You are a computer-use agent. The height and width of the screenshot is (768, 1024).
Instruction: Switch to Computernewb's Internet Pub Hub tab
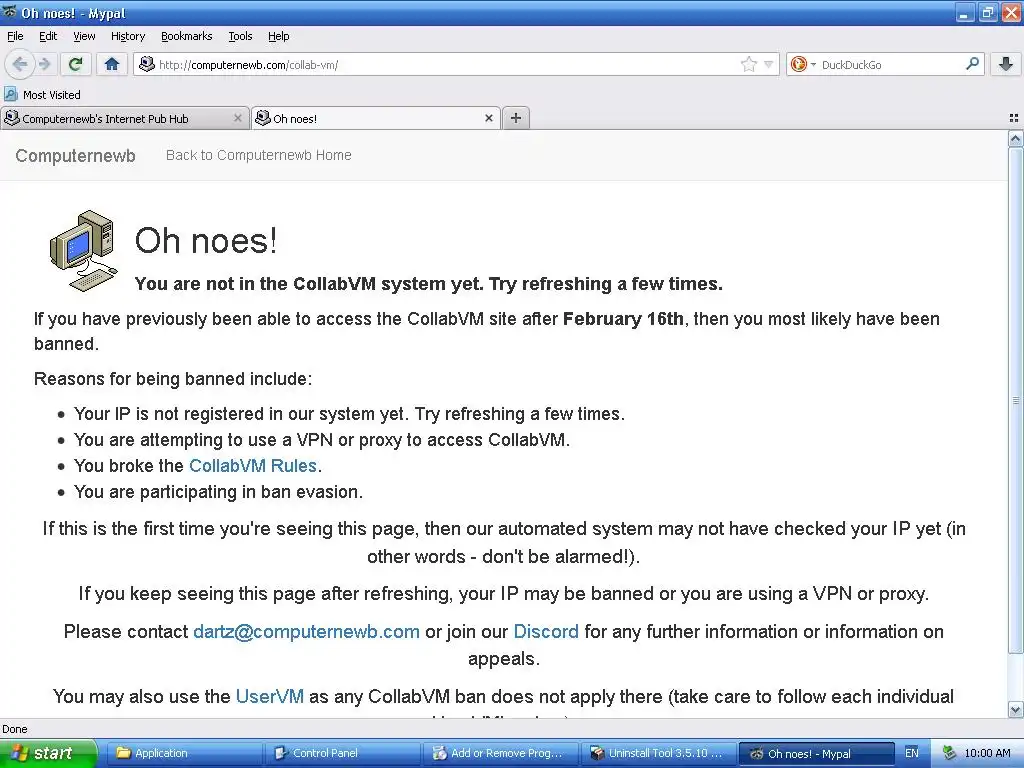tap(124, 118)
